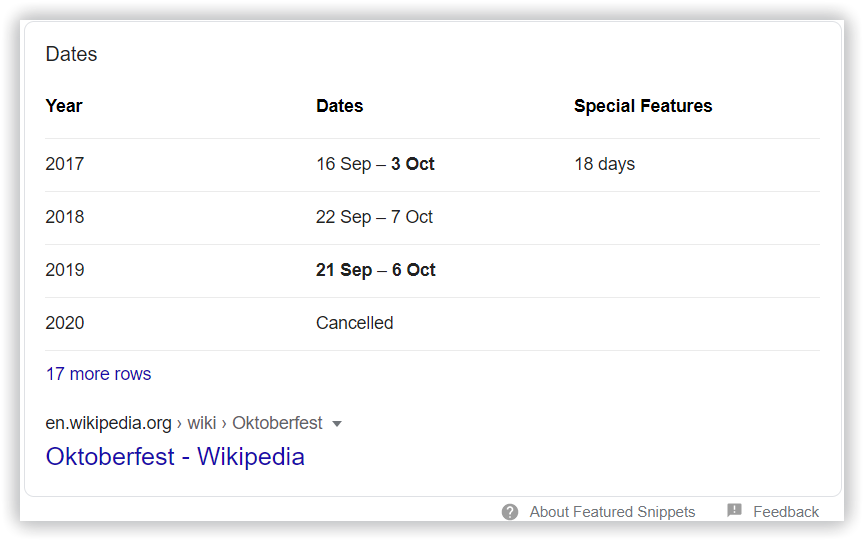Click the About Featured Snippets link
864x541 pixels.
click(x=612, y=512)
